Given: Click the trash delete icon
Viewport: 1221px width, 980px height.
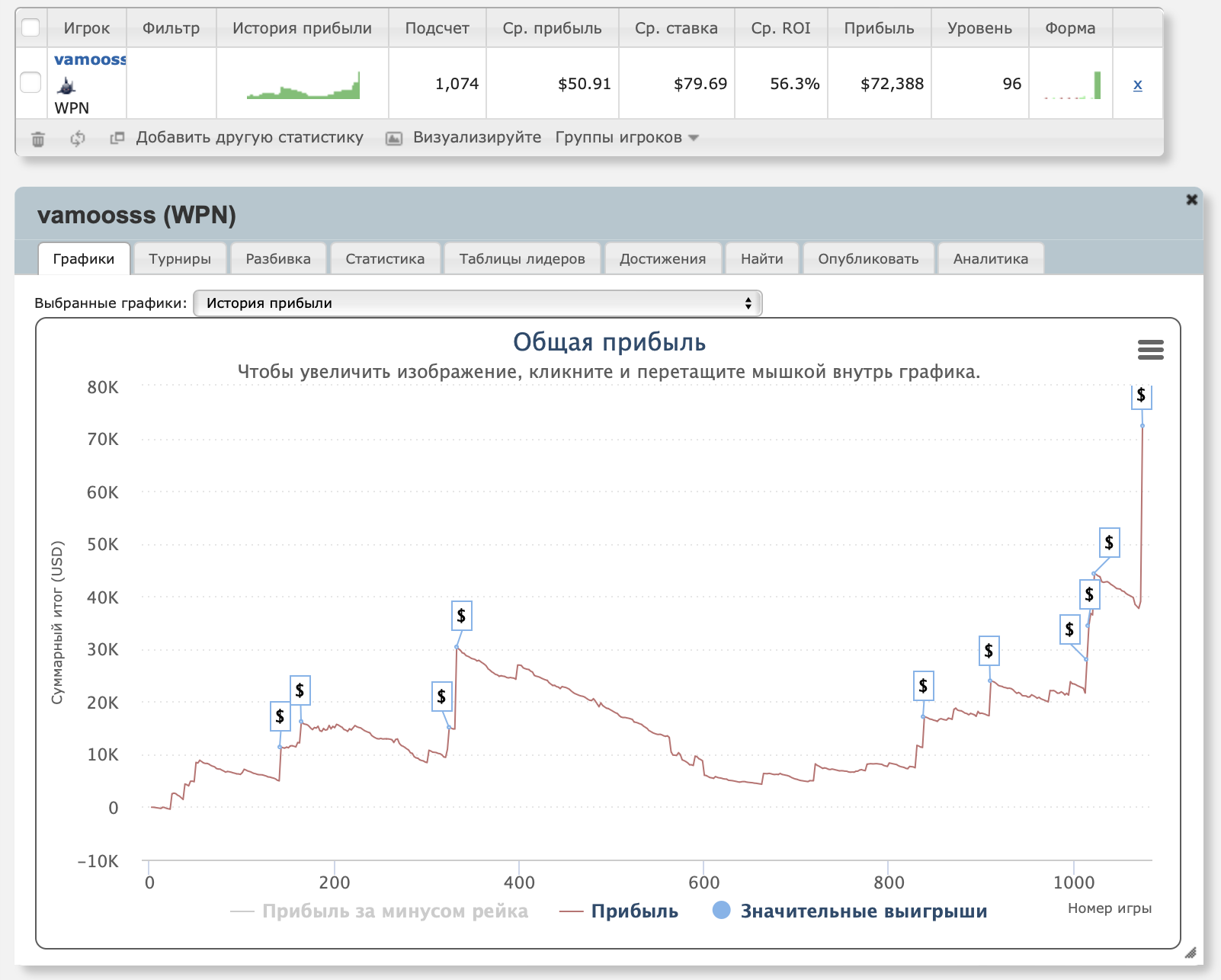Looking at the screenshot, I should point(38,139).
